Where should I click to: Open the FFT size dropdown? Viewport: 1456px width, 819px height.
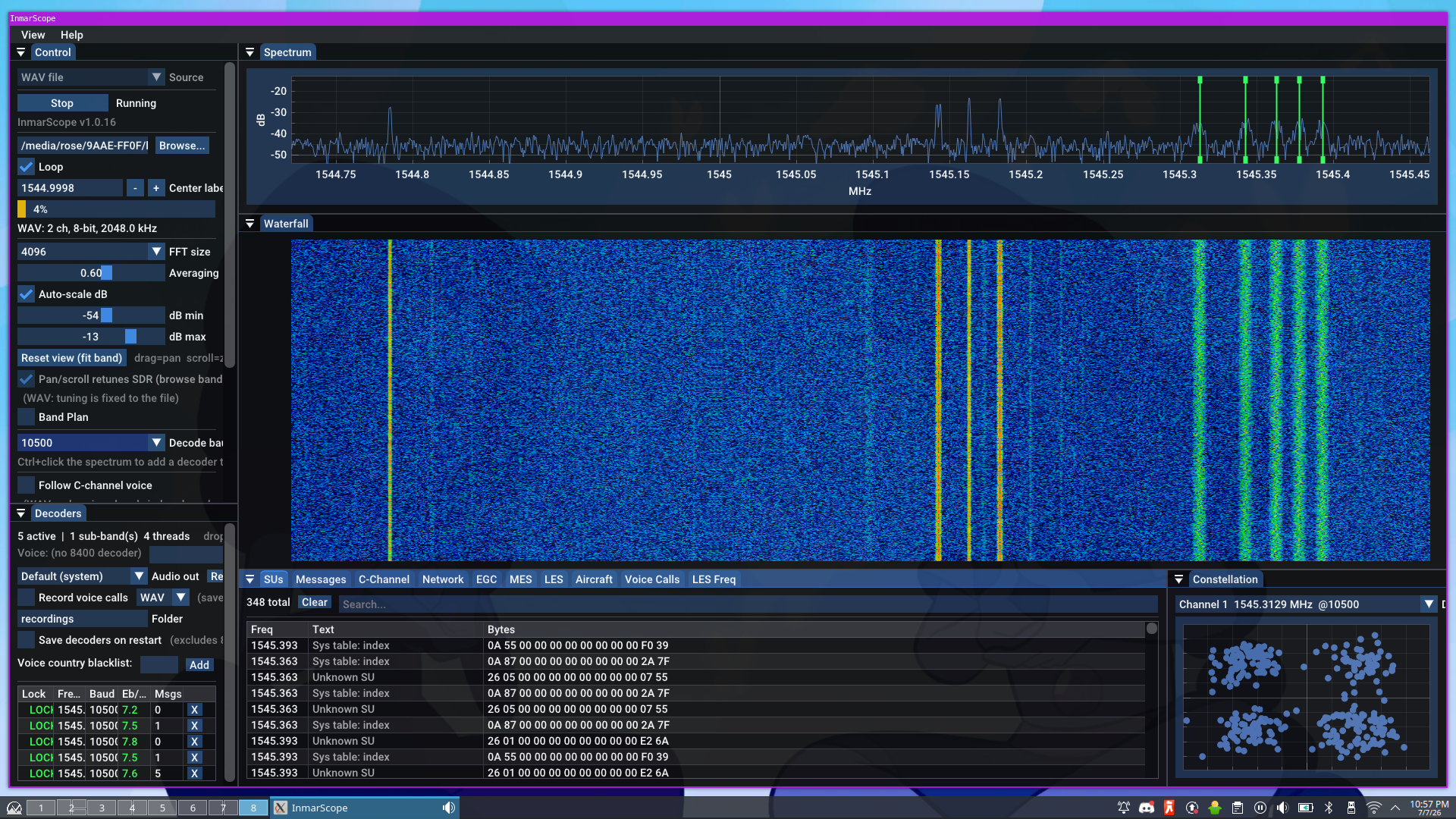[x=91, y=252]
